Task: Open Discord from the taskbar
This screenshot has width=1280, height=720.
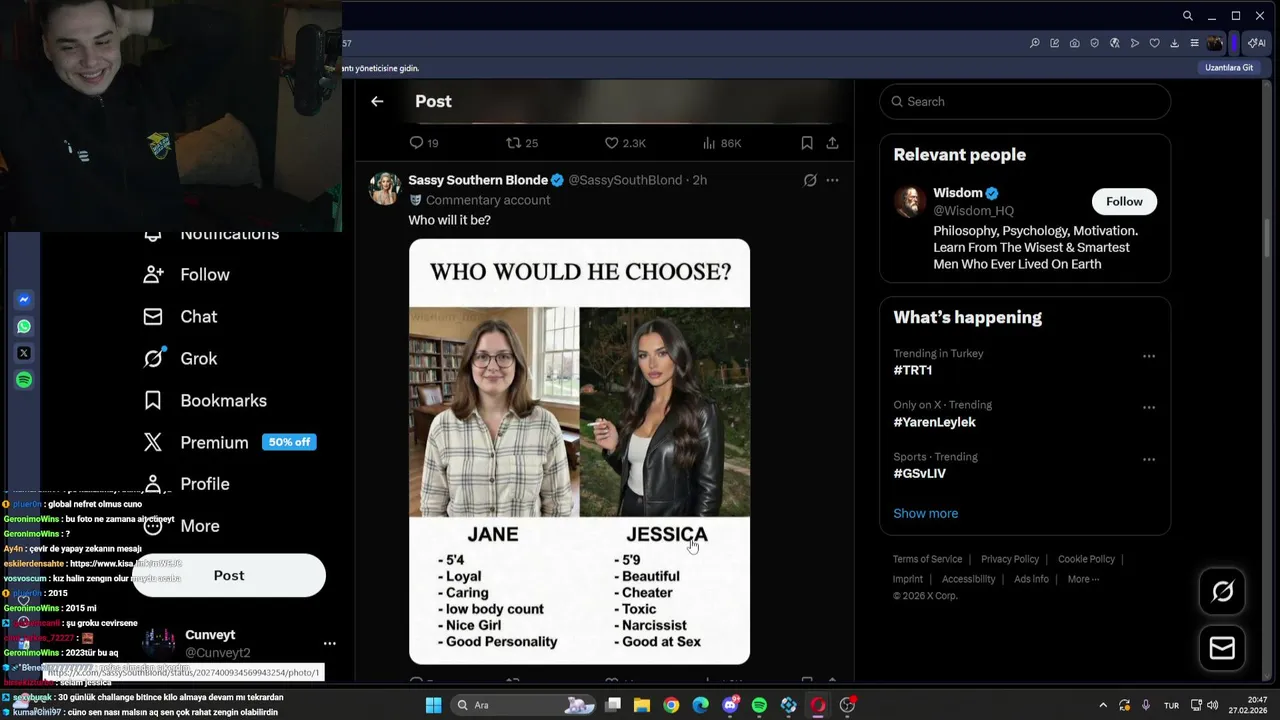Action: coord(730,705)
